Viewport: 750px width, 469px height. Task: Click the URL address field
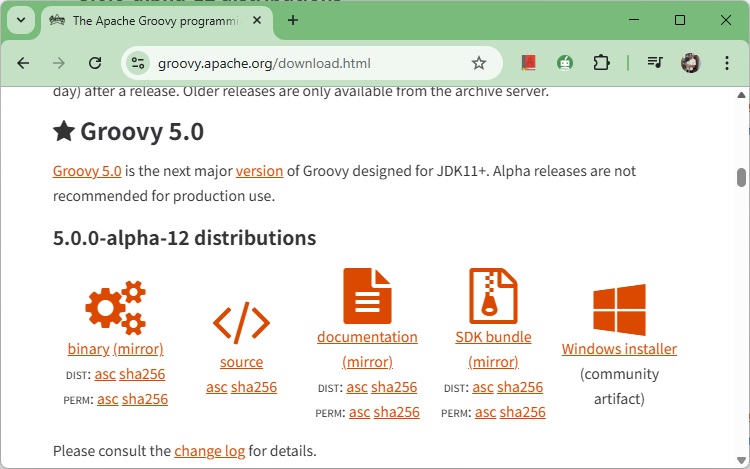[x=300, y=63]
